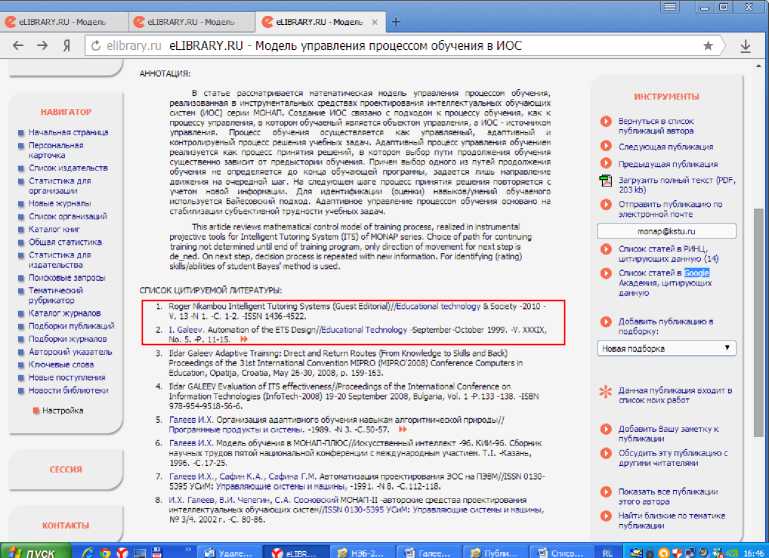Open the Настройка settings link

62,410
